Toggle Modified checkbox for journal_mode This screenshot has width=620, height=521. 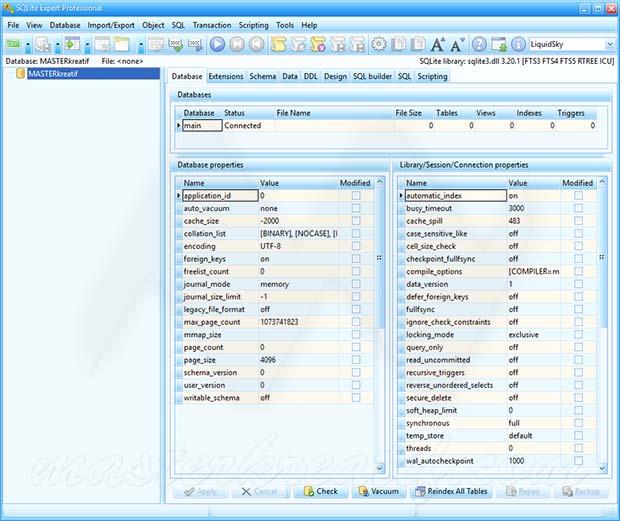tap(356, 284)
